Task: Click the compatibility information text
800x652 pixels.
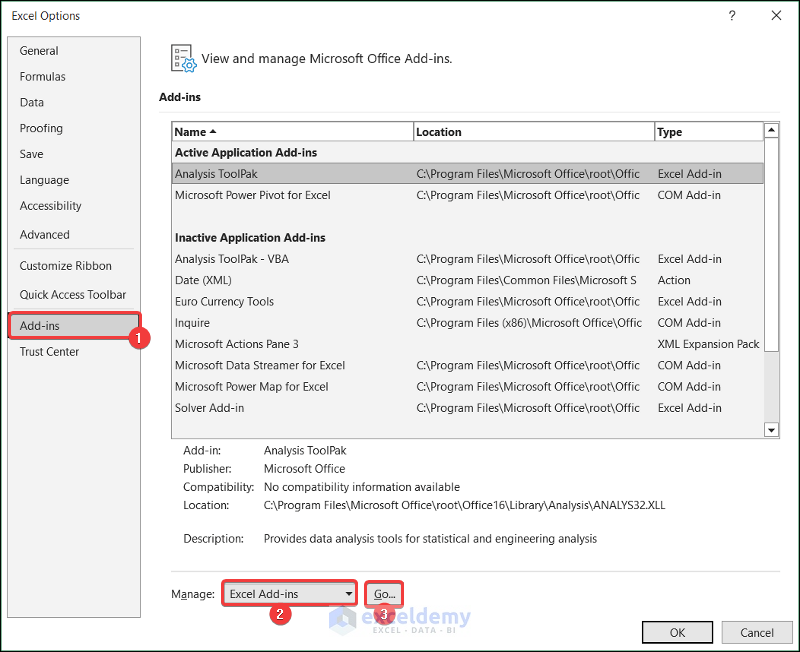Action: pyautogui.click(x=362, y=487)
